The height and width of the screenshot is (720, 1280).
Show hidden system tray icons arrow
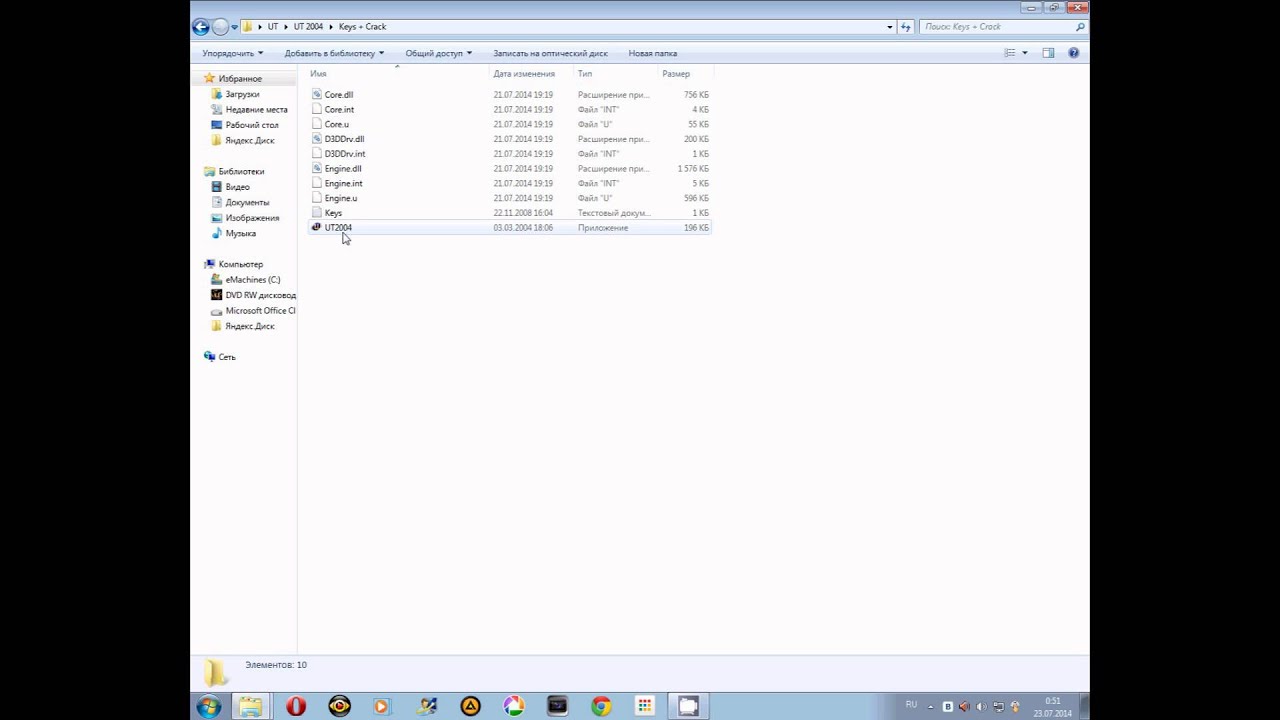click(x=931, y=707)
